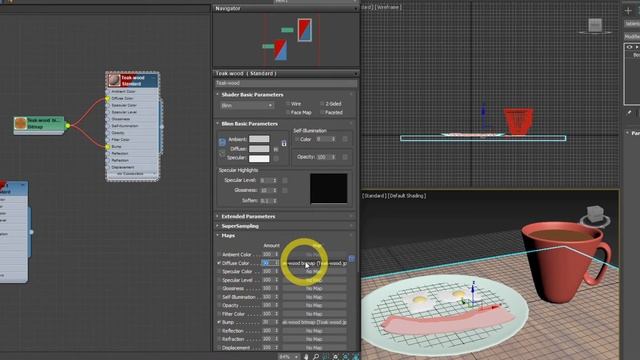Viewport: 640px width, 360px height.
Task: Click the Diffuse Color teak wood bitmap map button
Action: pos(314,263)
